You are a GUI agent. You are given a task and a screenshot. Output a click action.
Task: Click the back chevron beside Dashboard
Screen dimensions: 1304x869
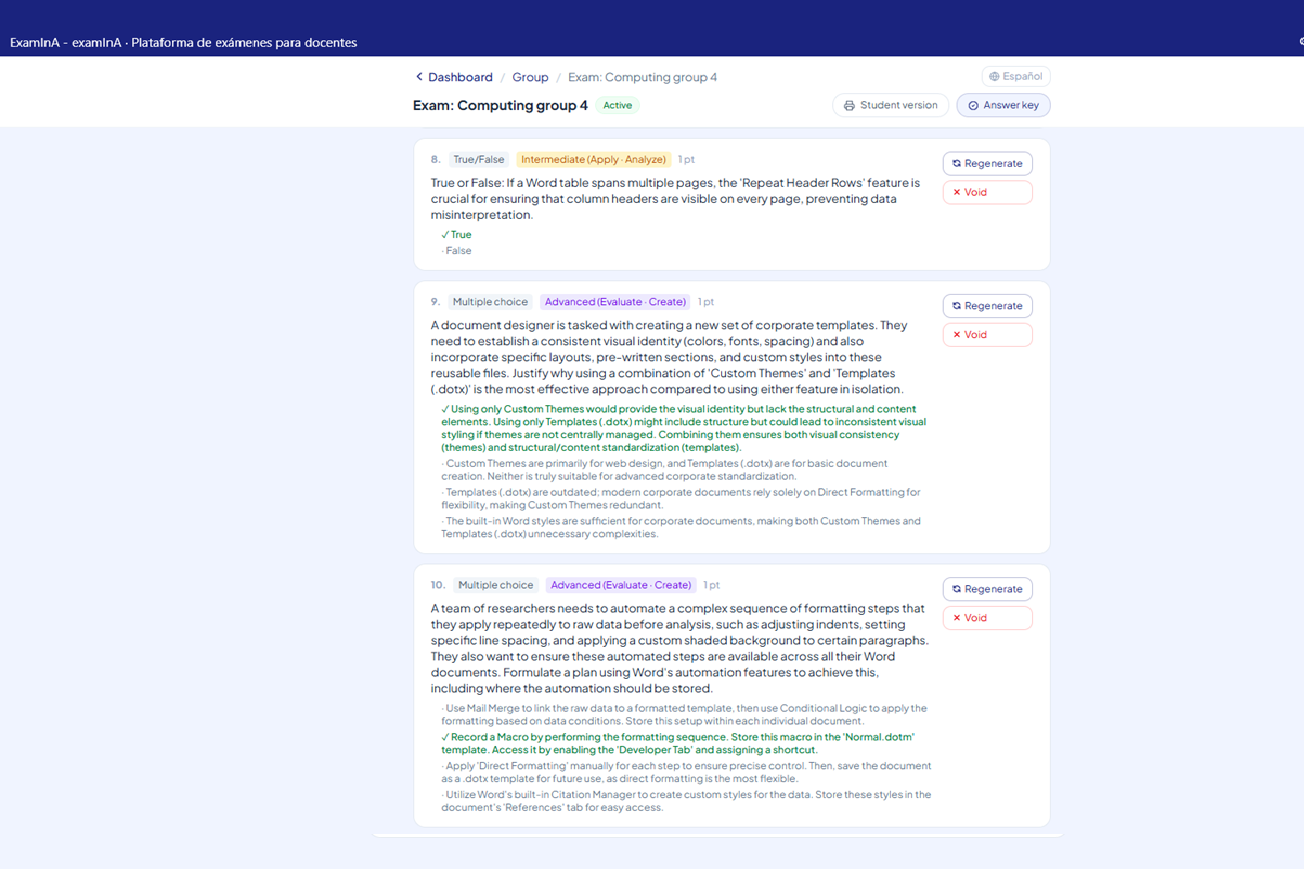point(419,77)
